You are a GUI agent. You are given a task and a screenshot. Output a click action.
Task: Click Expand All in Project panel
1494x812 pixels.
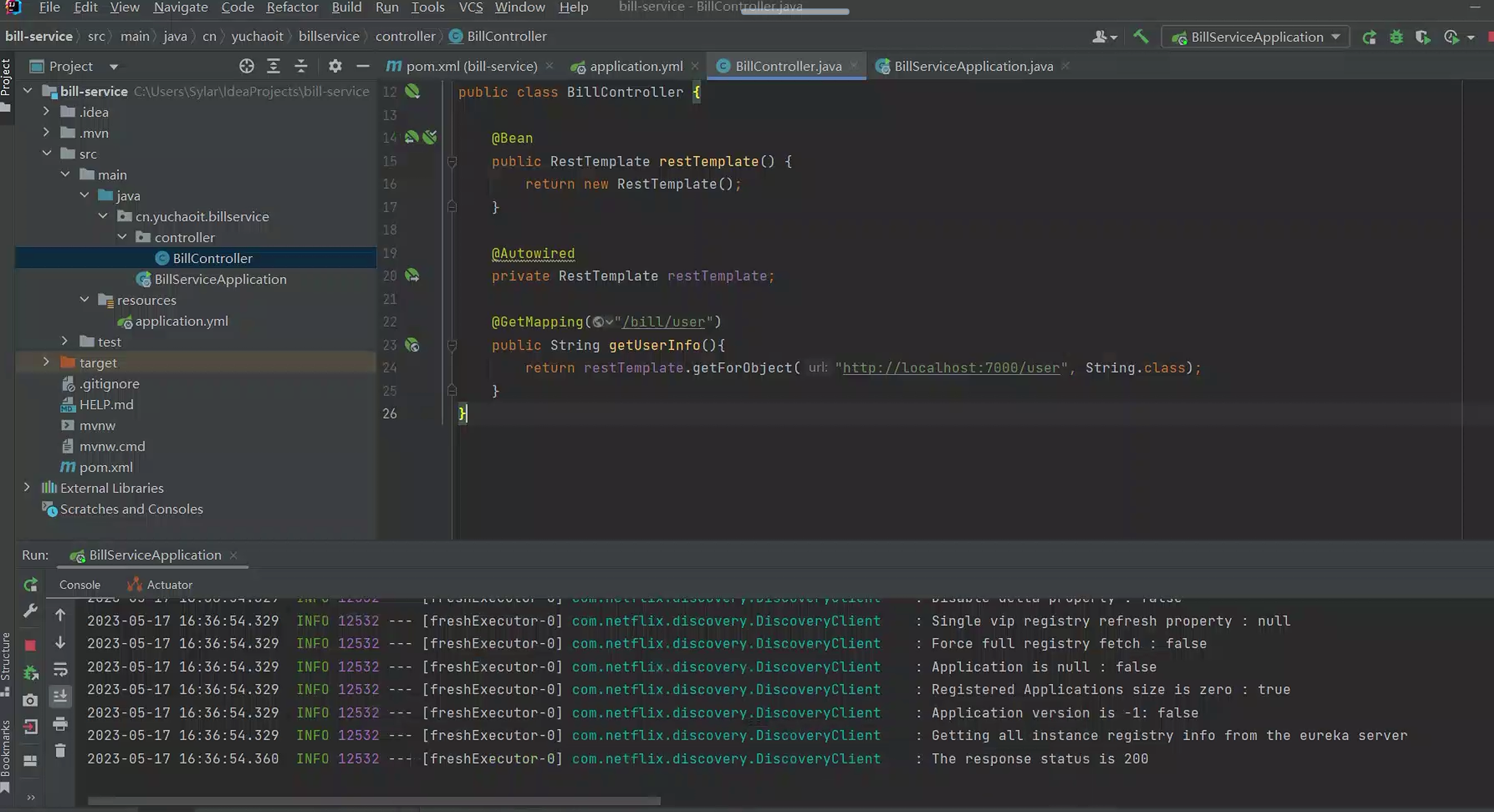(273, 66)
